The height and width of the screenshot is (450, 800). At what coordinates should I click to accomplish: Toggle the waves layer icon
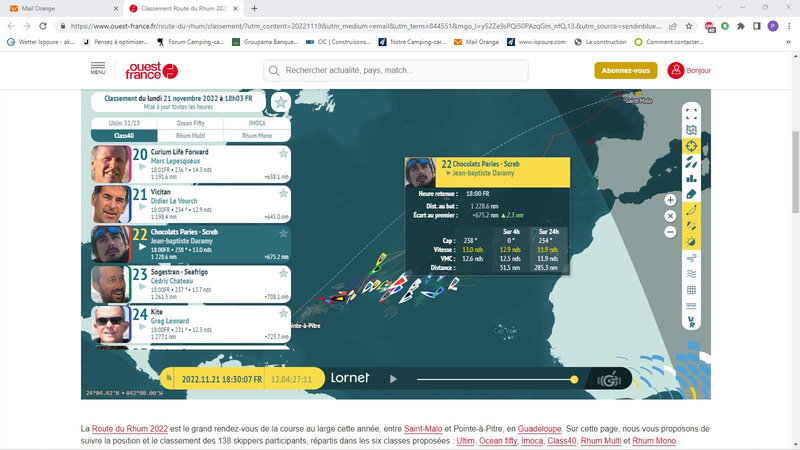691,274
